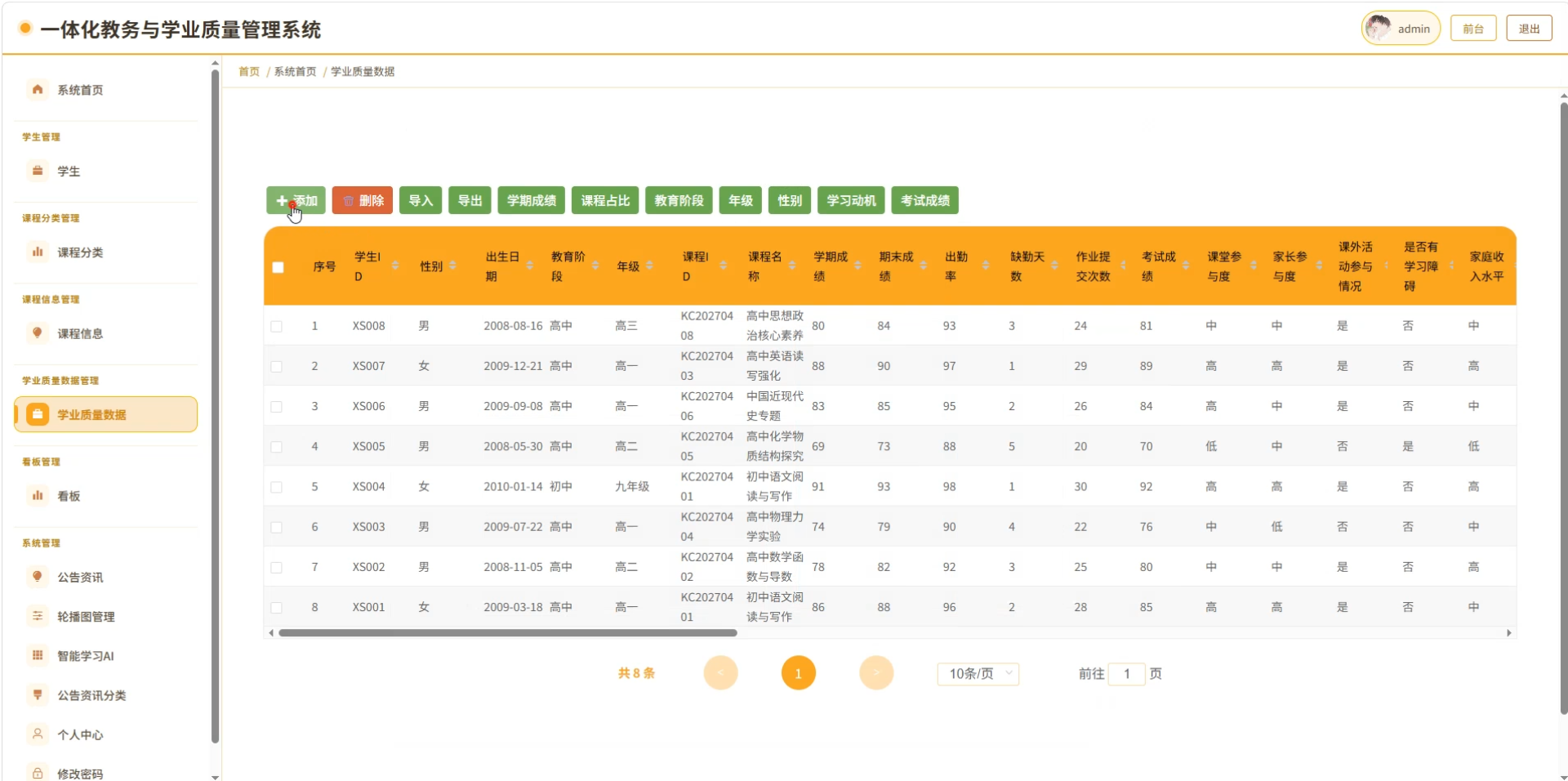Click the chart icon beside 课程分类

tap(38, 252)
